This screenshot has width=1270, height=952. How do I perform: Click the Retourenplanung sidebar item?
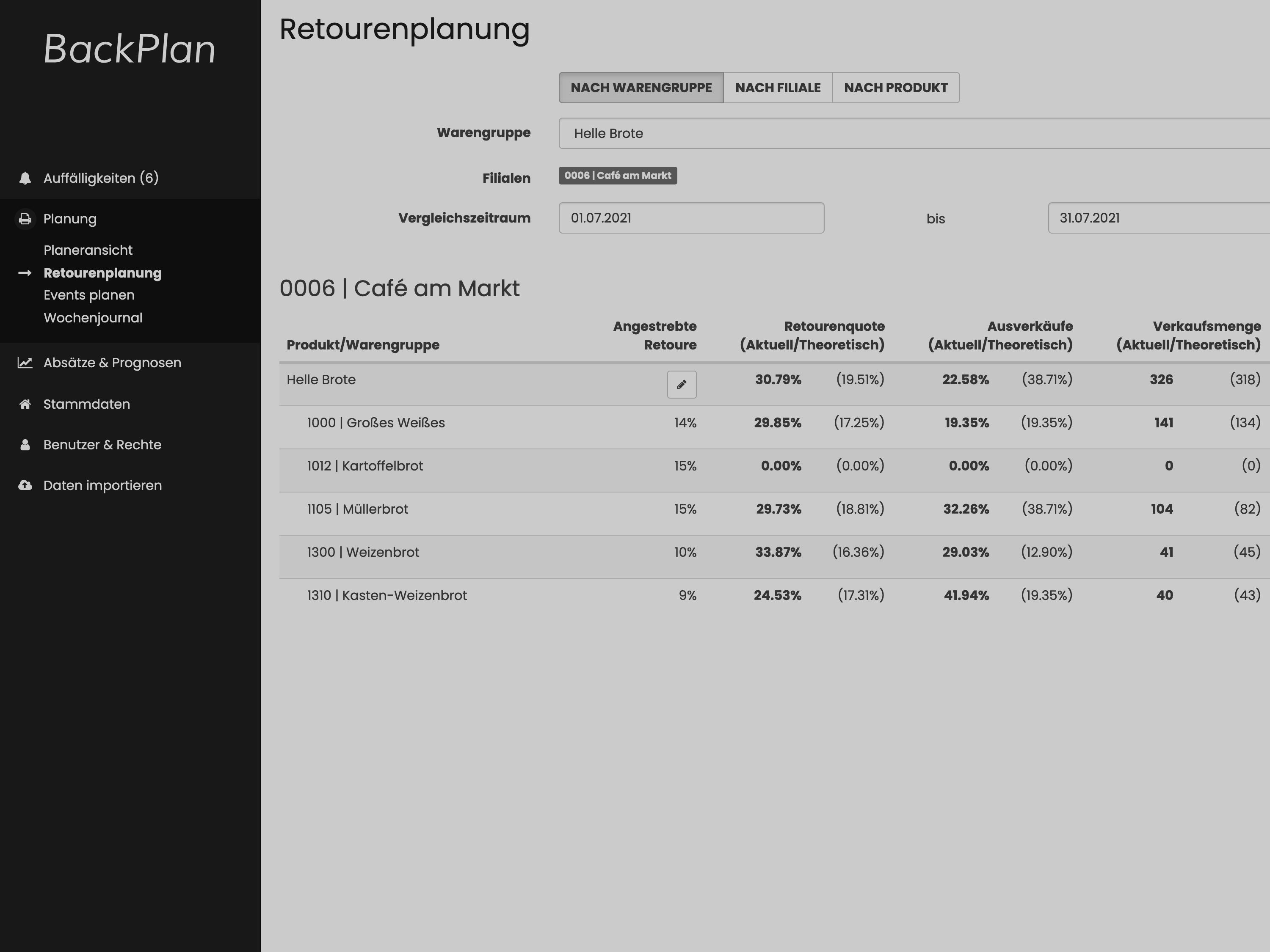pos(102,273)
